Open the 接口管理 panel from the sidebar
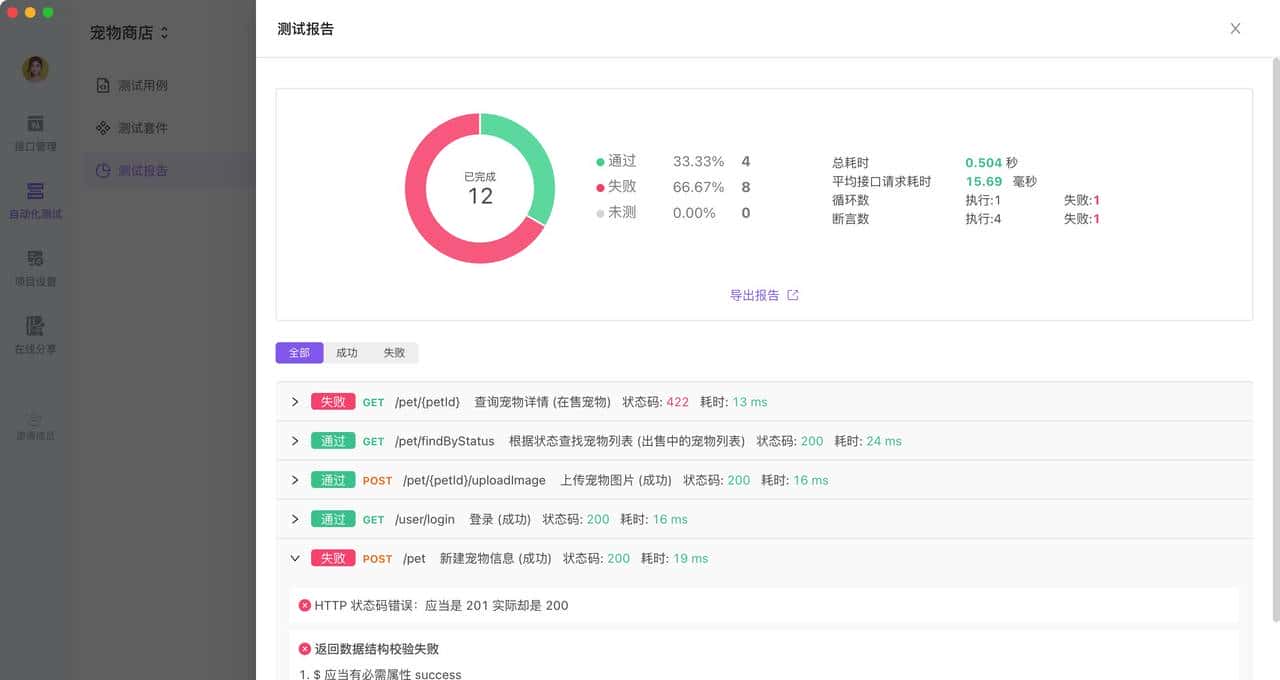Screen dimensions: 1280x680 click(x=35, y=133)
